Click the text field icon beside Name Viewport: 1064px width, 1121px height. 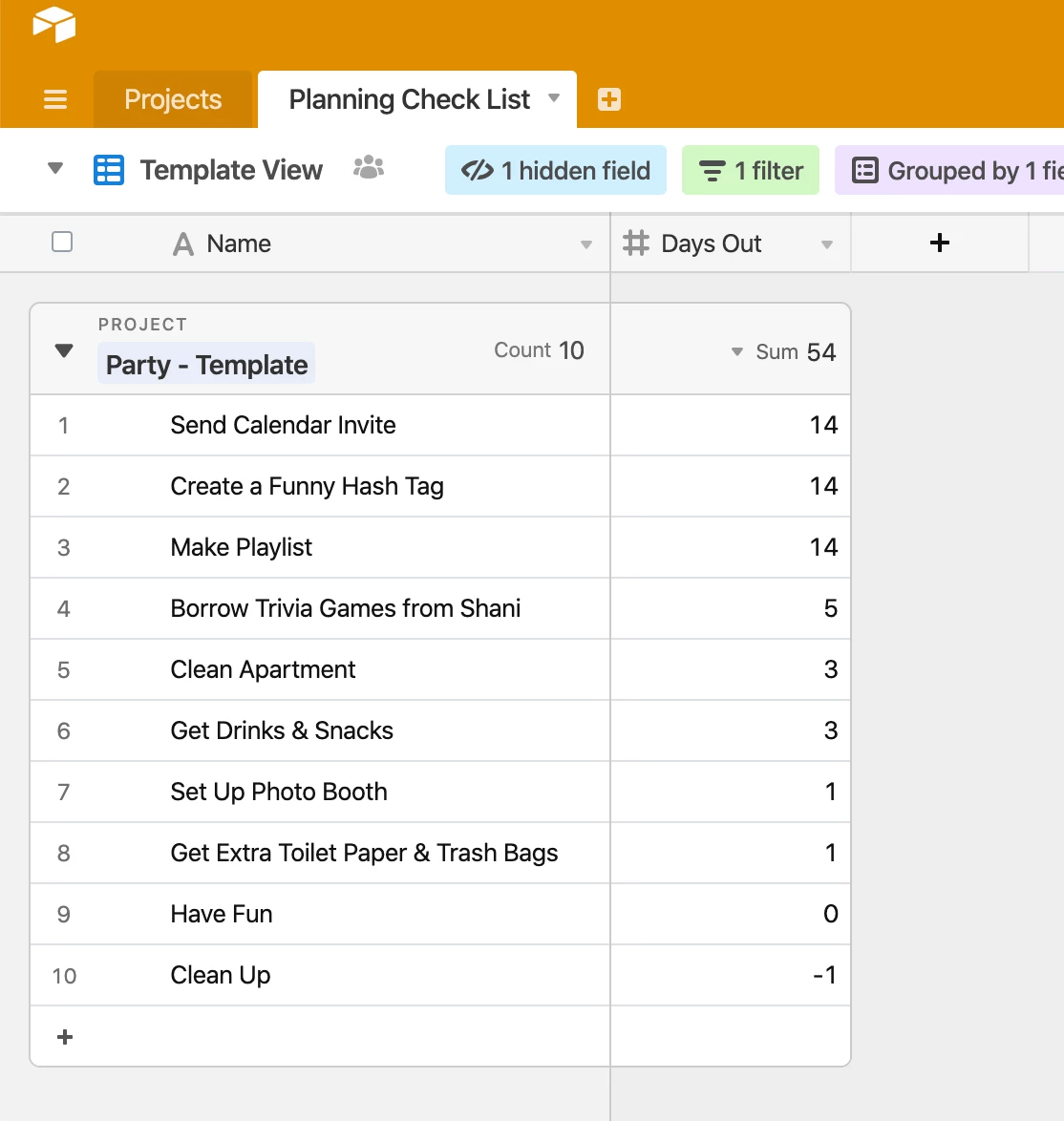[182, 243]
